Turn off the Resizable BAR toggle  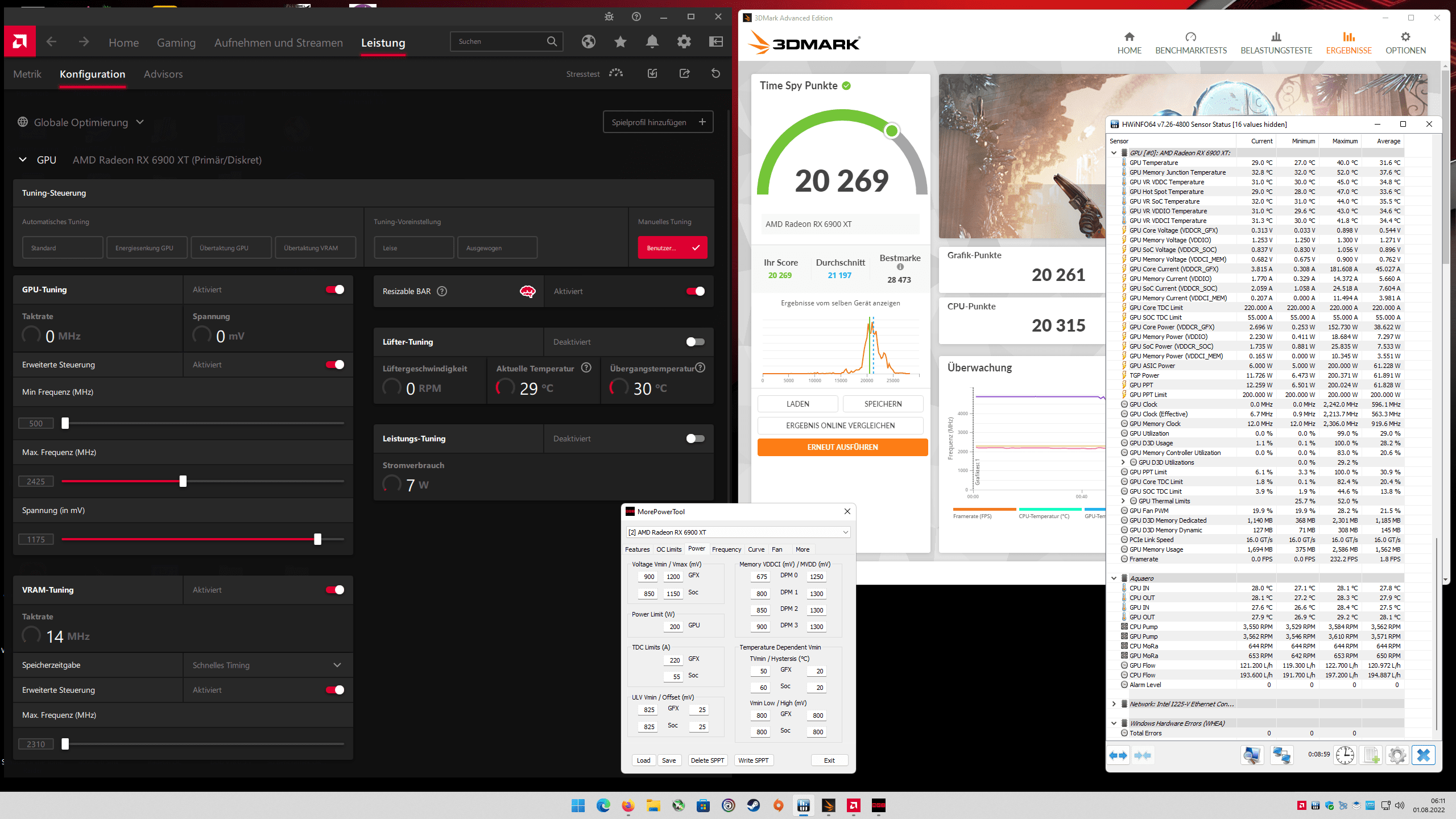point(695,291)
